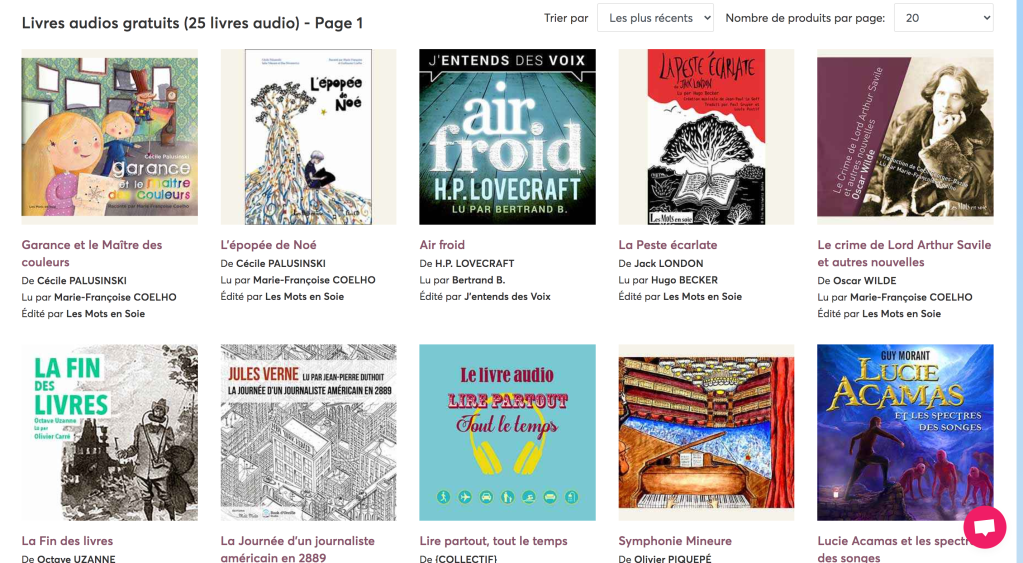Open author link 'Cécile PALUSINSKI' under L'épopée de Noé

point(281,264)
